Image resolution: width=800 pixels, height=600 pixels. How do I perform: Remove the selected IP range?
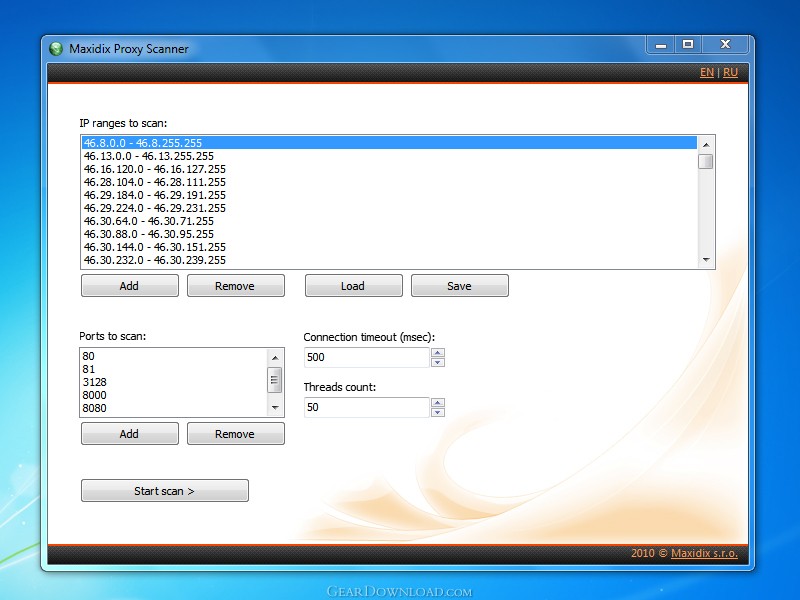tap(236, 286)
